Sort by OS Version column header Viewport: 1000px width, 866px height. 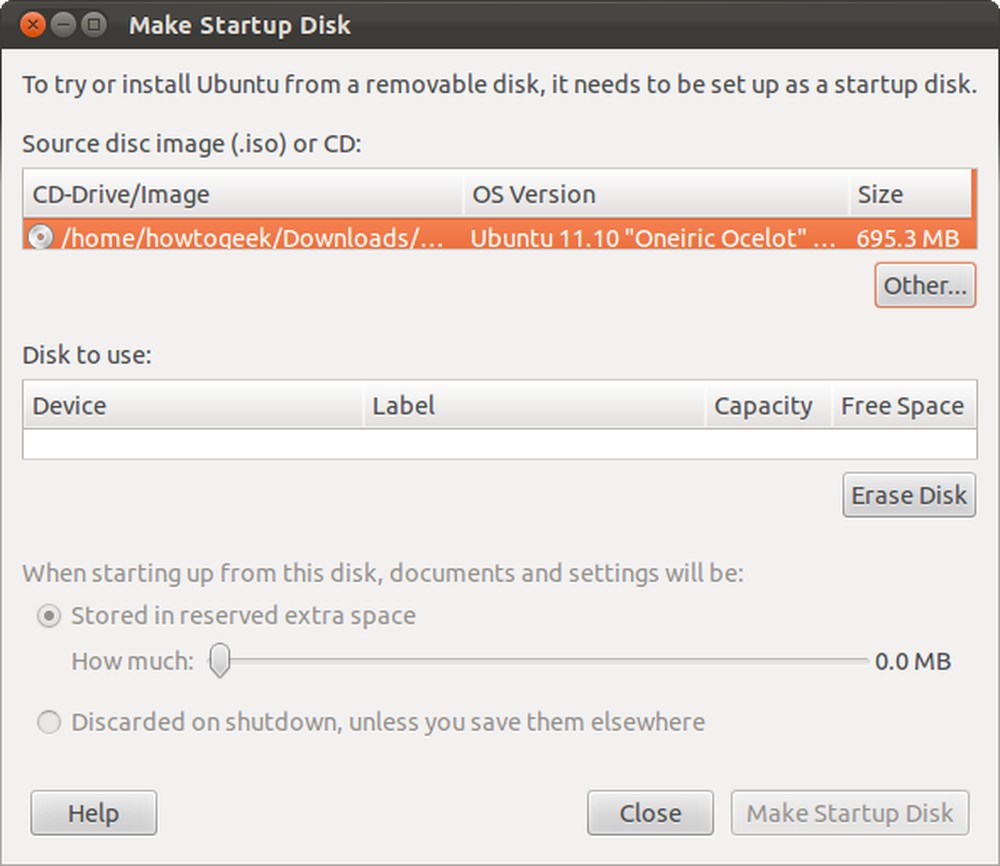(x=656, y=193)
